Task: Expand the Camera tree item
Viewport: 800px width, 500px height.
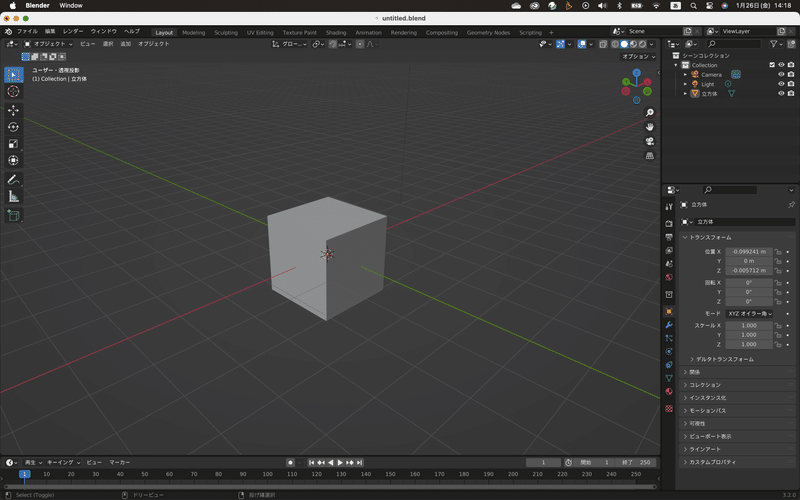Action: pos(685,74)
